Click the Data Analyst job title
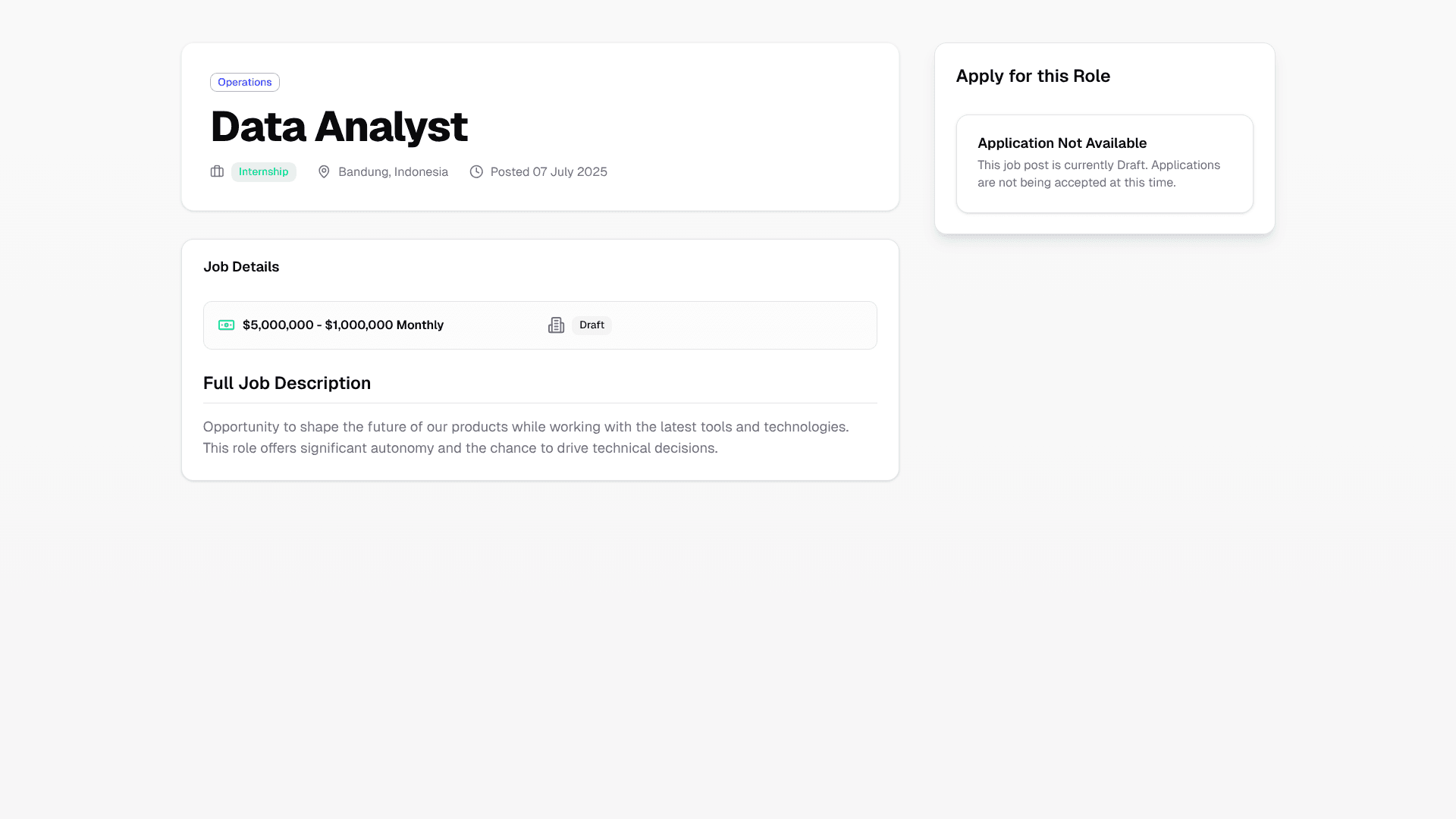The image size is (1456, 819). click(x=338, y=125)
